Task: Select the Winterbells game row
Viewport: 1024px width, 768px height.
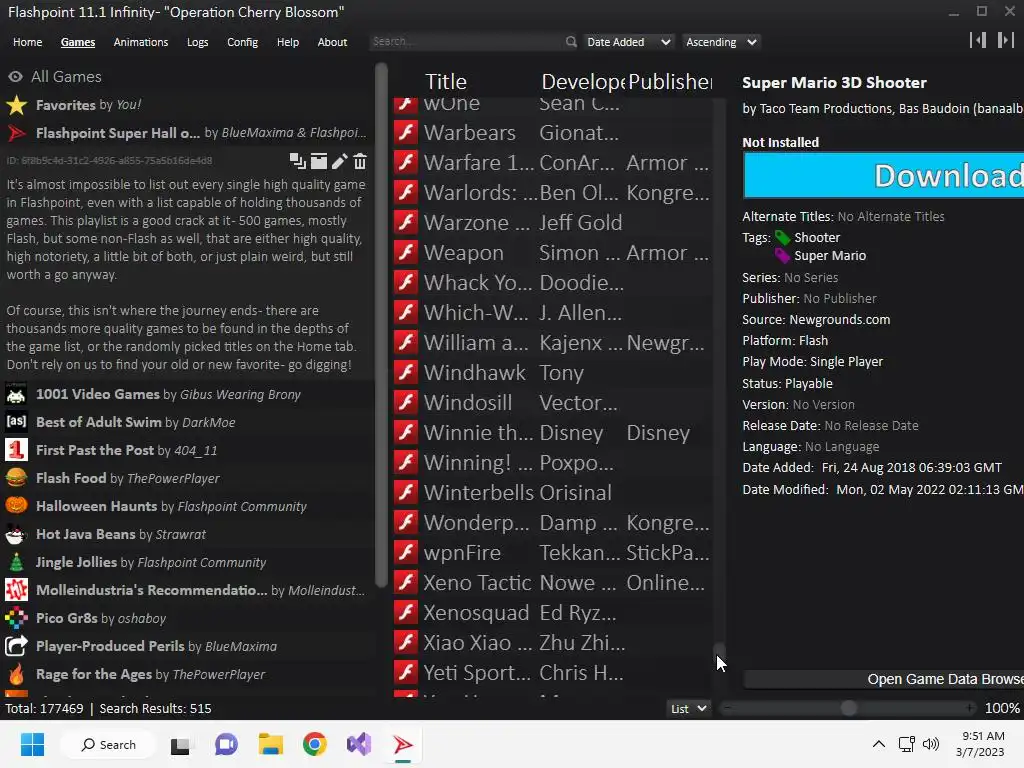Action: click(552, 492)
